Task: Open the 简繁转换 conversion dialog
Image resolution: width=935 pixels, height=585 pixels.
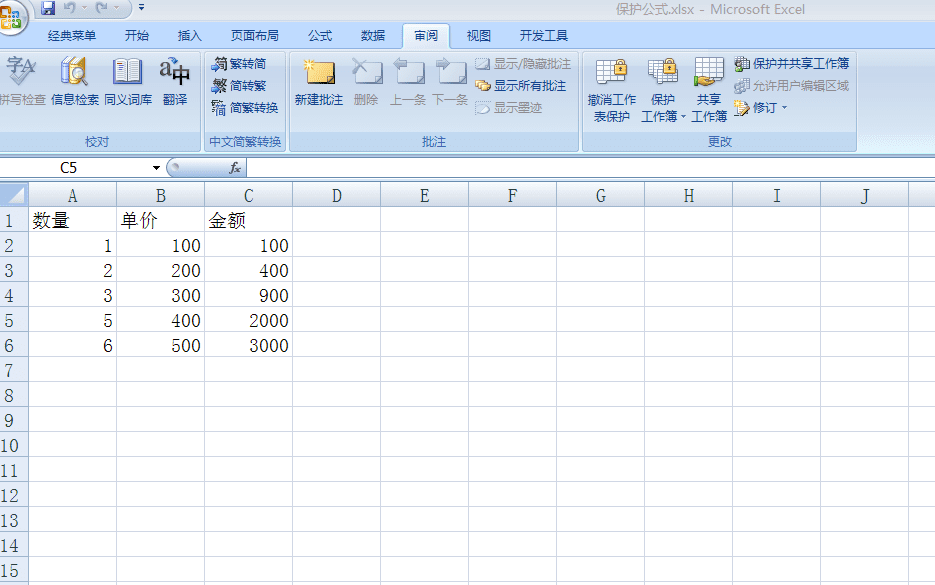Action: tap(245, 108)
